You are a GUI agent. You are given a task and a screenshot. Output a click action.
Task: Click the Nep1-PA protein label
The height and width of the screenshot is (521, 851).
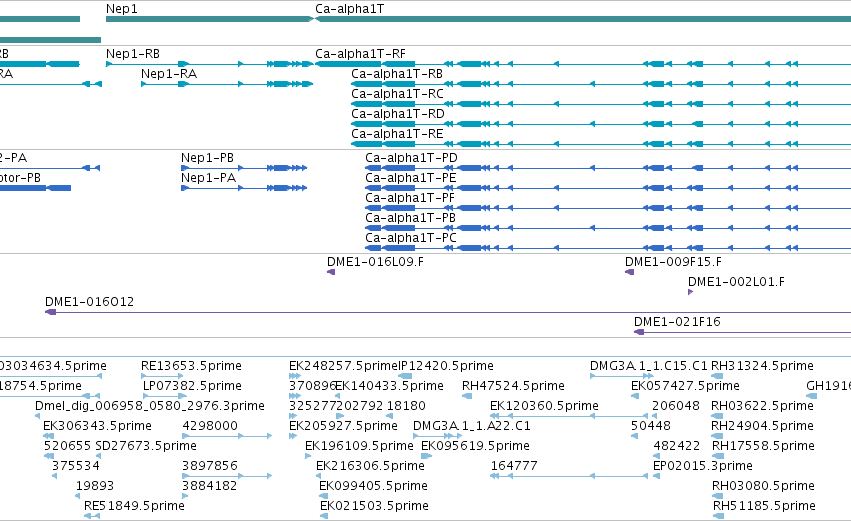coord(208,178)
